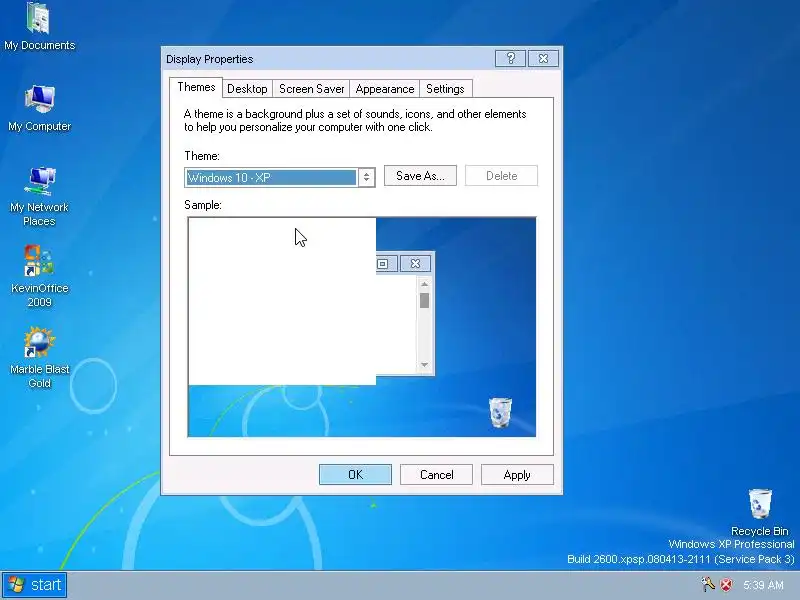This screenshot has height=600, width=800.
Task: Open the Appearance tab
Action: tap(385, 89)
